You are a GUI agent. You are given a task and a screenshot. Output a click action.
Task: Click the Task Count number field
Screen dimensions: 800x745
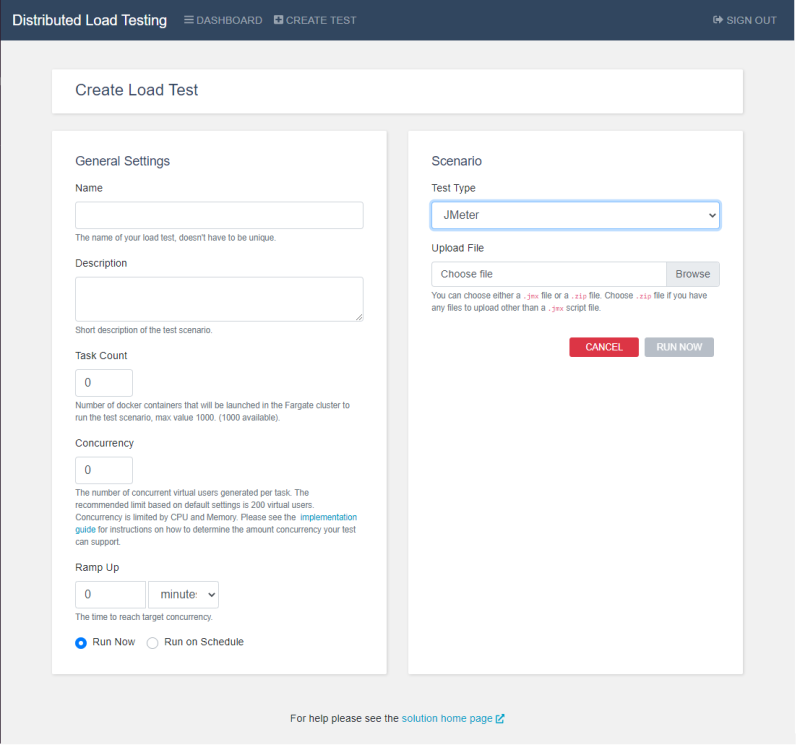(x=104, y=383)
